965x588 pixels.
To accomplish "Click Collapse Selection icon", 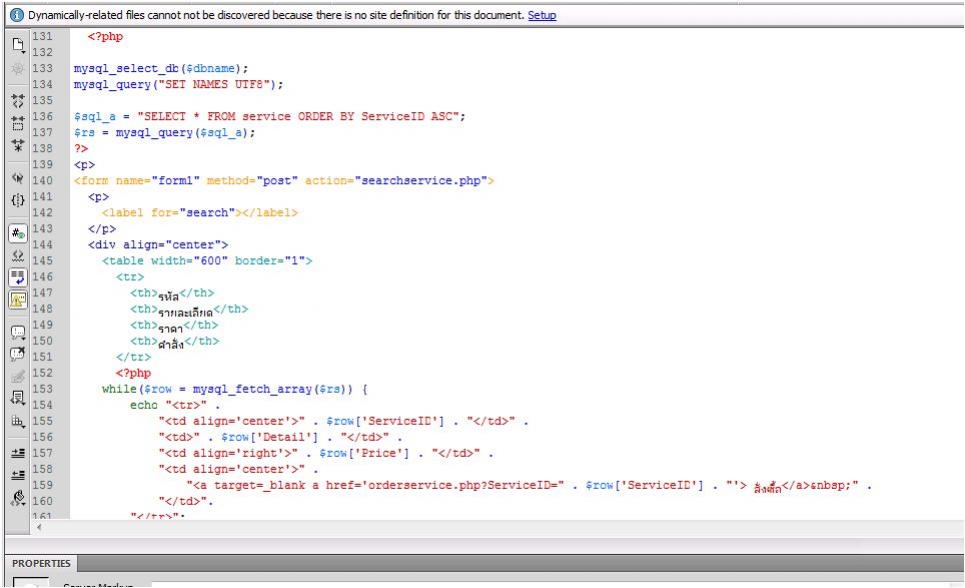I will (18, 123).
